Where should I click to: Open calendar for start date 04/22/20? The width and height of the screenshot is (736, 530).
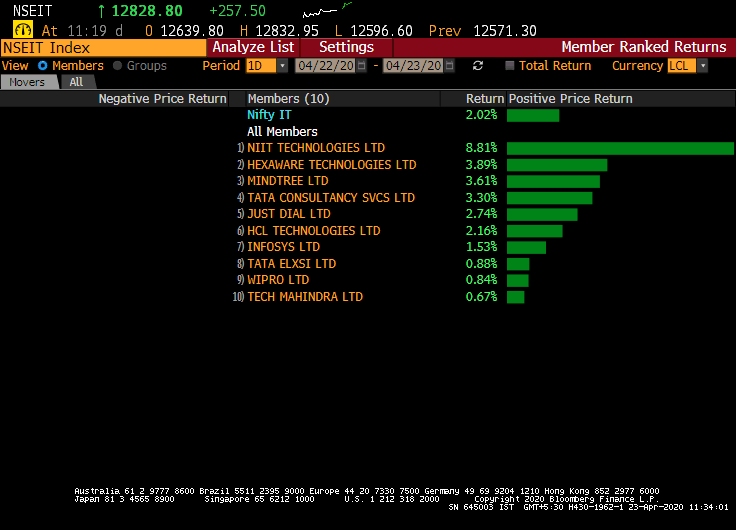pyautogui.click(x=365, y=66)
